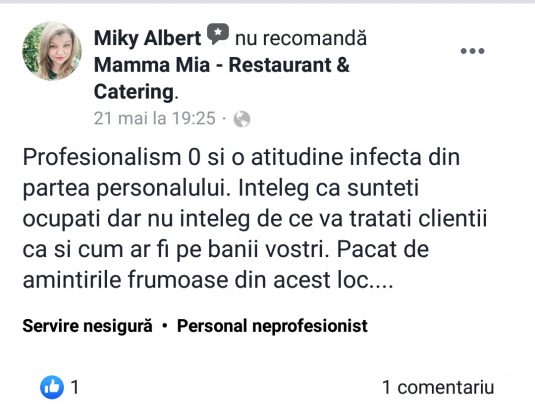View who liked via count 1
The image size is (535, 420).
pyautogui.click(x=75, y=388)
